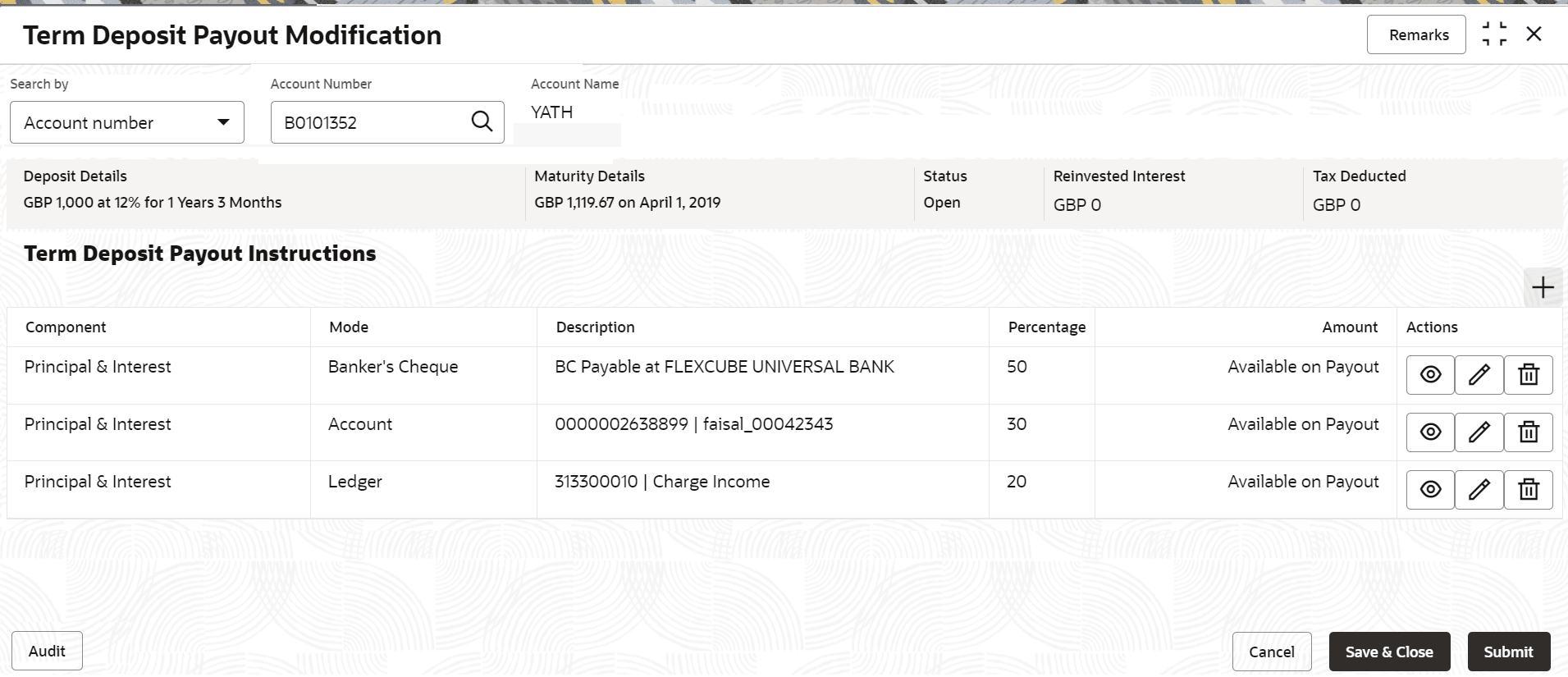Cancel the payout modification
This screenshot has width=1568, height=677.
point(1271,652)
